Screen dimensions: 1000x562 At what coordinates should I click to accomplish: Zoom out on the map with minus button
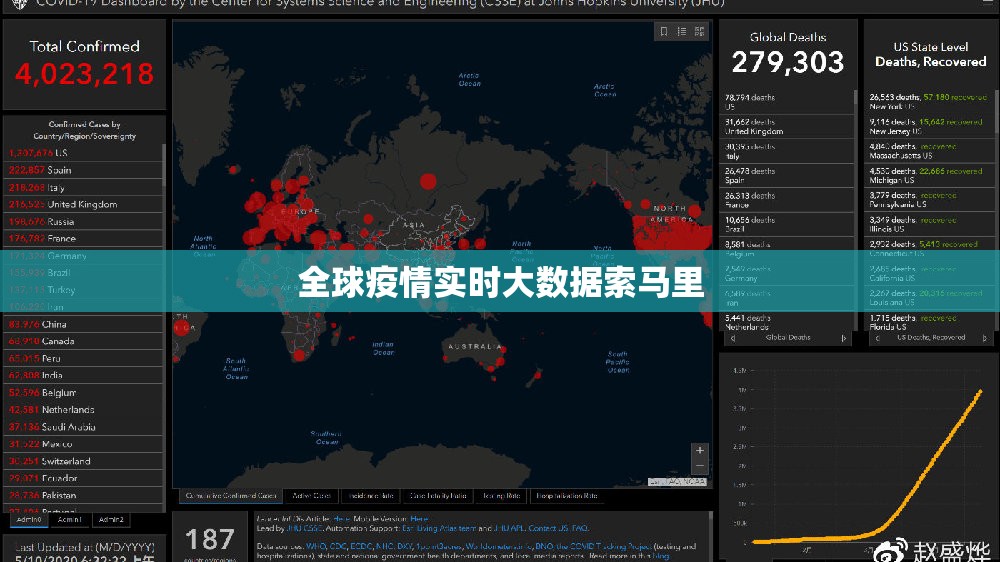click(700, 466)
